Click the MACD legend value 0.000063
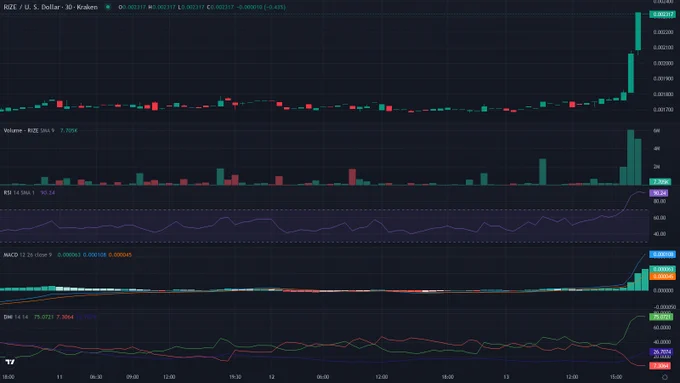Screen dimensions: 680x383 [x=69, y=255]
